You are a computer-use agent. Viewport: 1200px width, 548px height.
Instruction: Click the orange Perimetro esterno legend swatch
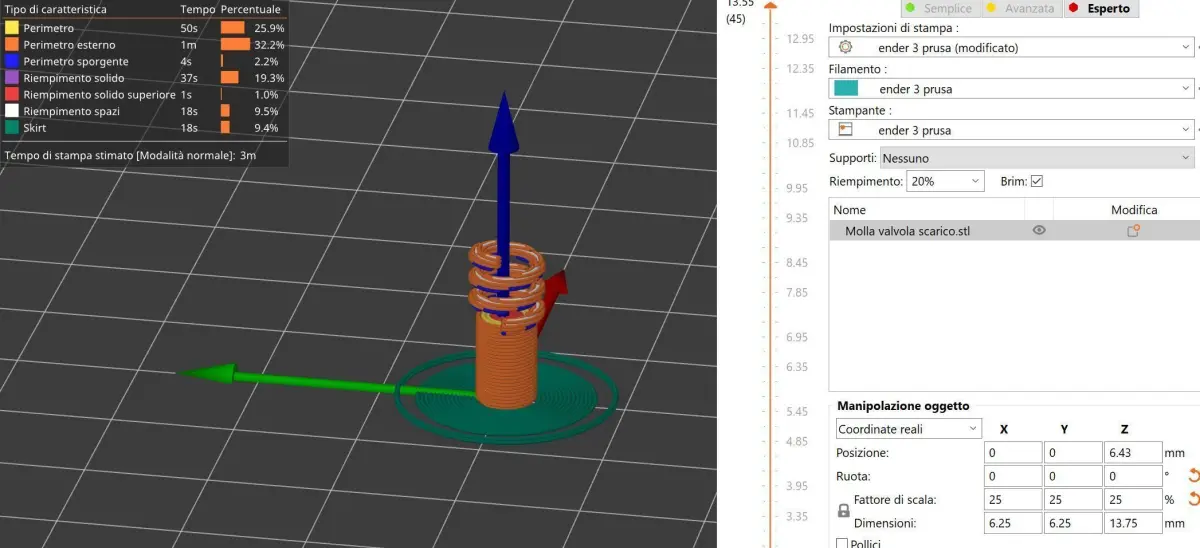[11, 45]
